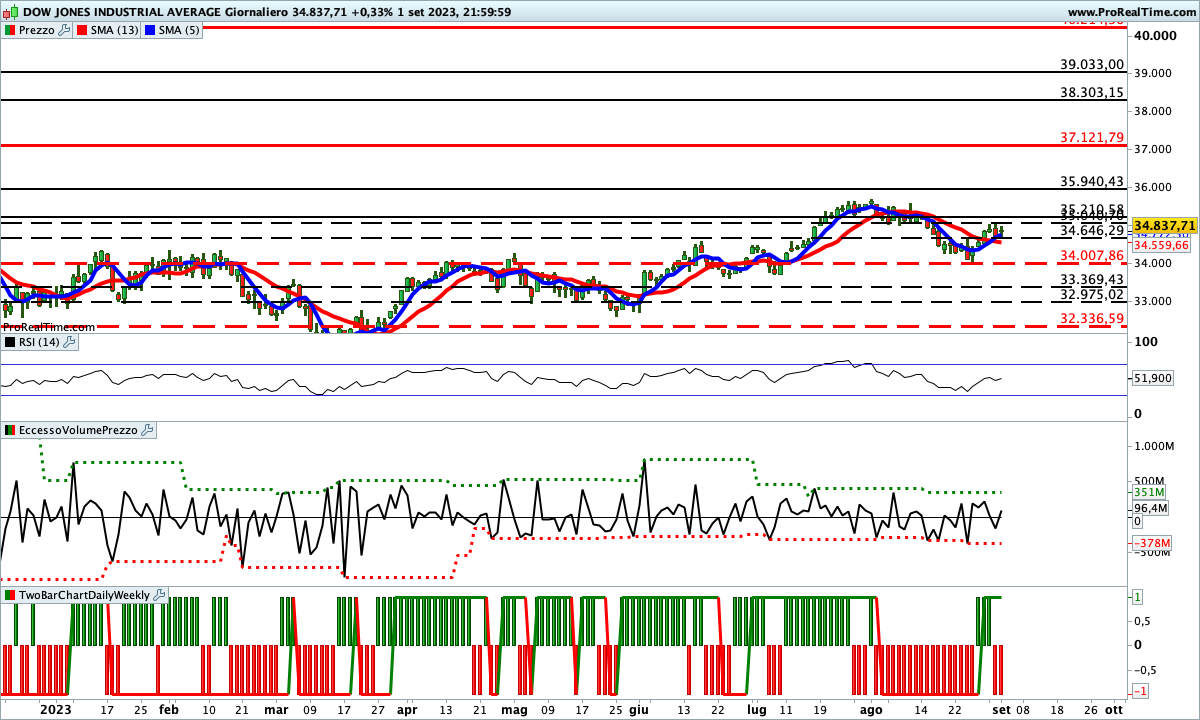Click the DOW JONES INDUSTRIAL AVERAGE title
1200x720 pixels.
[x=124, y=12]
